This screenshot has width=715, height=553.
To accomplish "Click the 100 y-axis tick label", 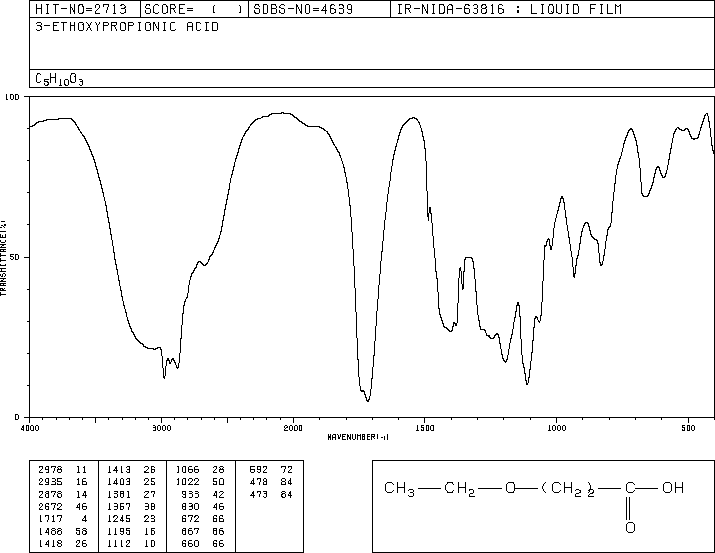I will 12,97.
